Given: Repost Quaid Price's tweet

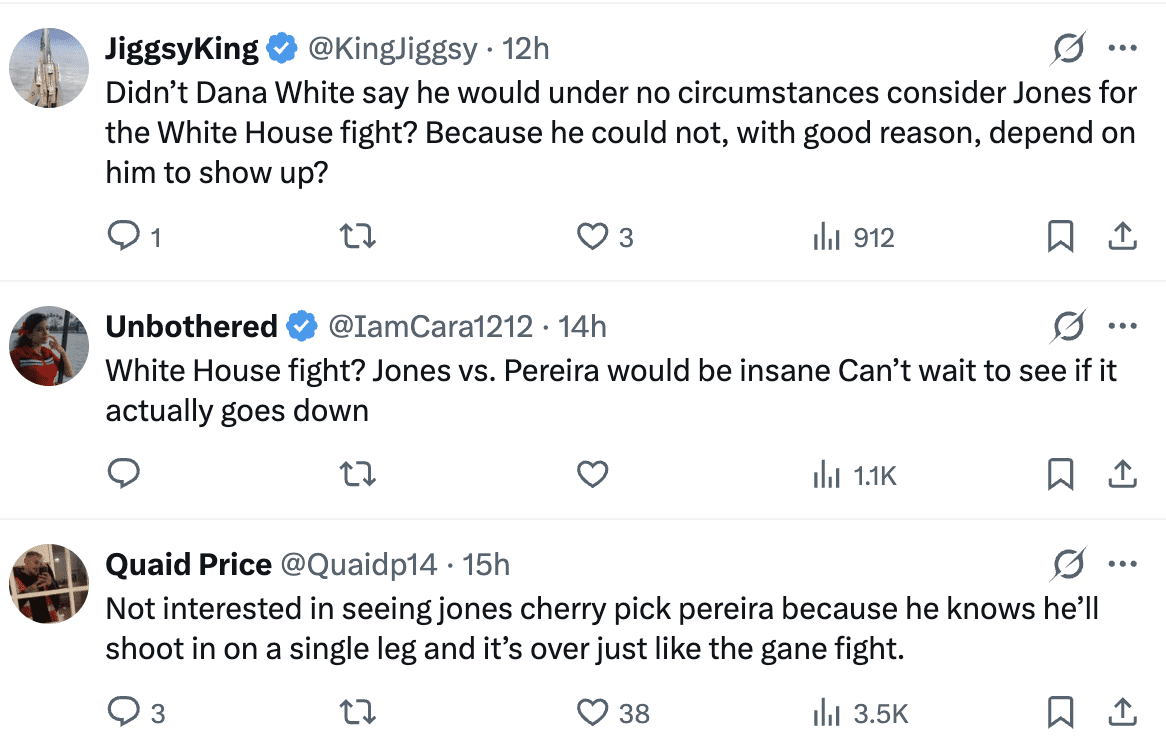Looking at the screenshot, I should pyautogui.click(x=358, y=712).
